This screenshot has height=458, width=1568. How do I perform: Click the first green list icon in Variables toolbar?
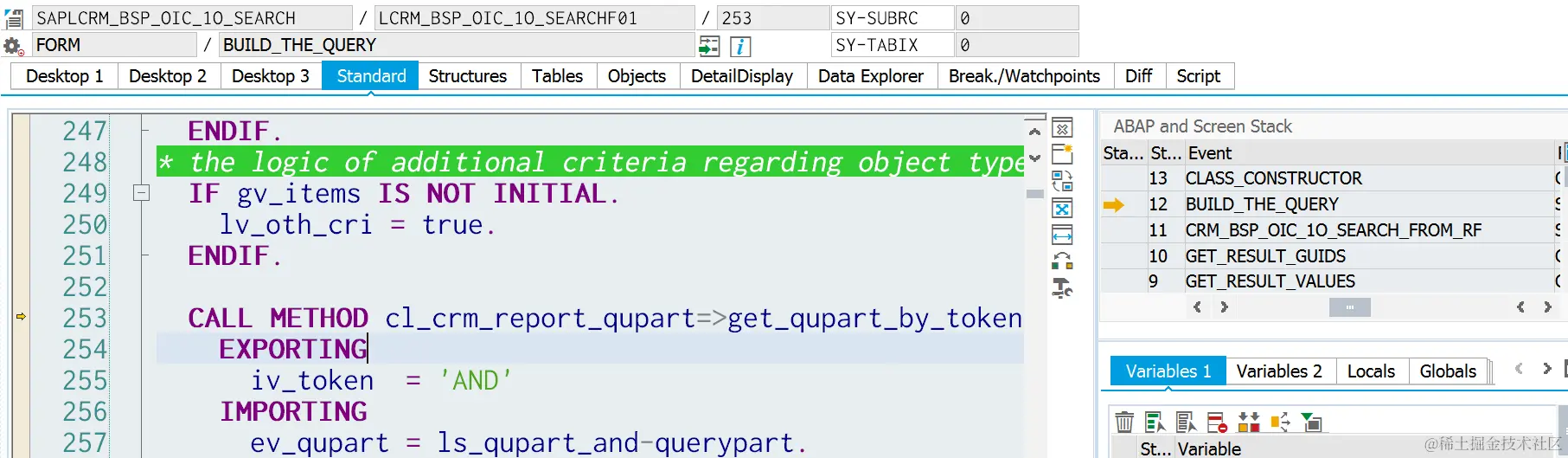[x=1155, y=422]
